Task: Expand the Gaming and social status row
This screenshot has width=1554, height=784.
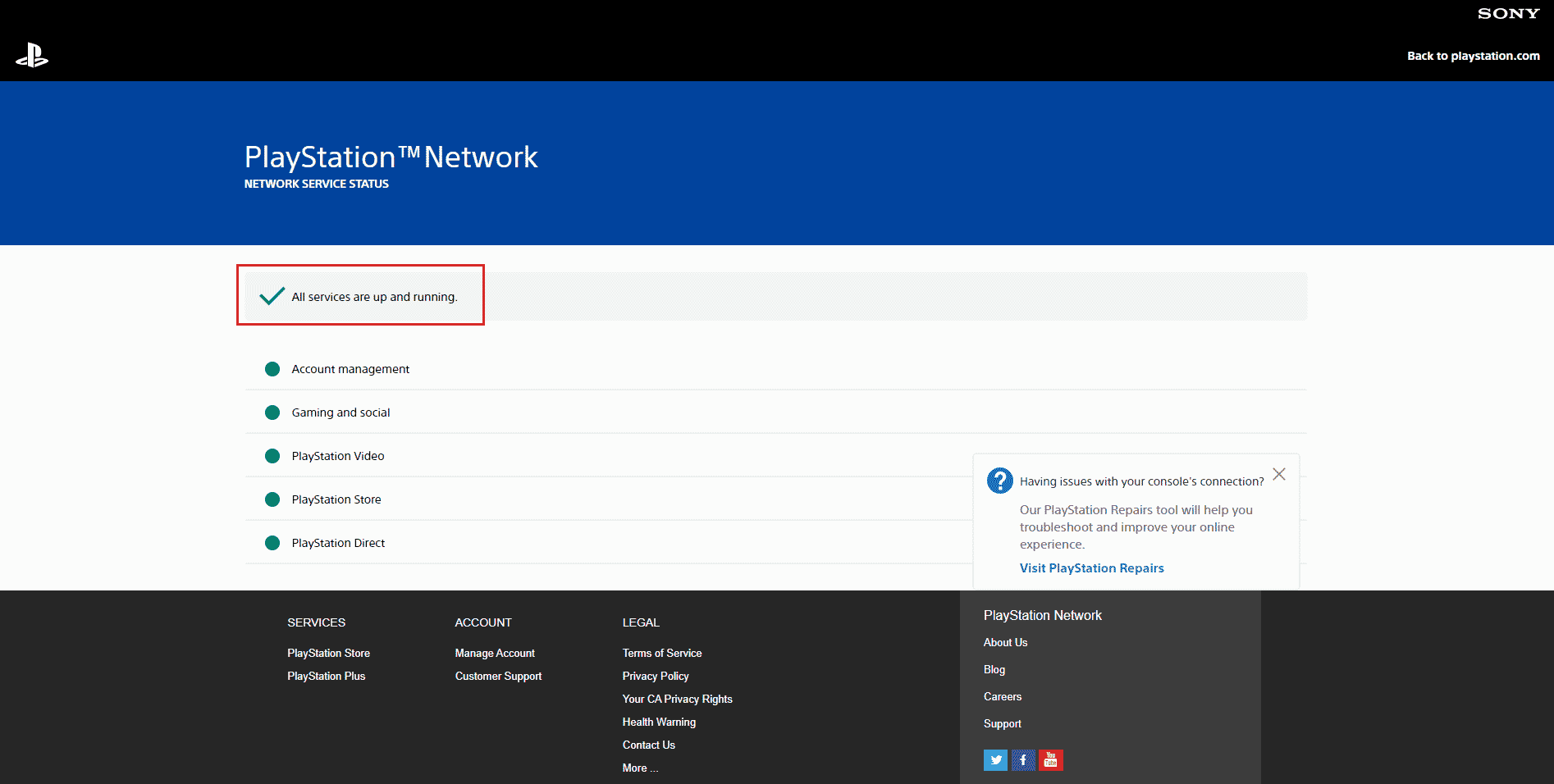Action: (x=341, y=413)
